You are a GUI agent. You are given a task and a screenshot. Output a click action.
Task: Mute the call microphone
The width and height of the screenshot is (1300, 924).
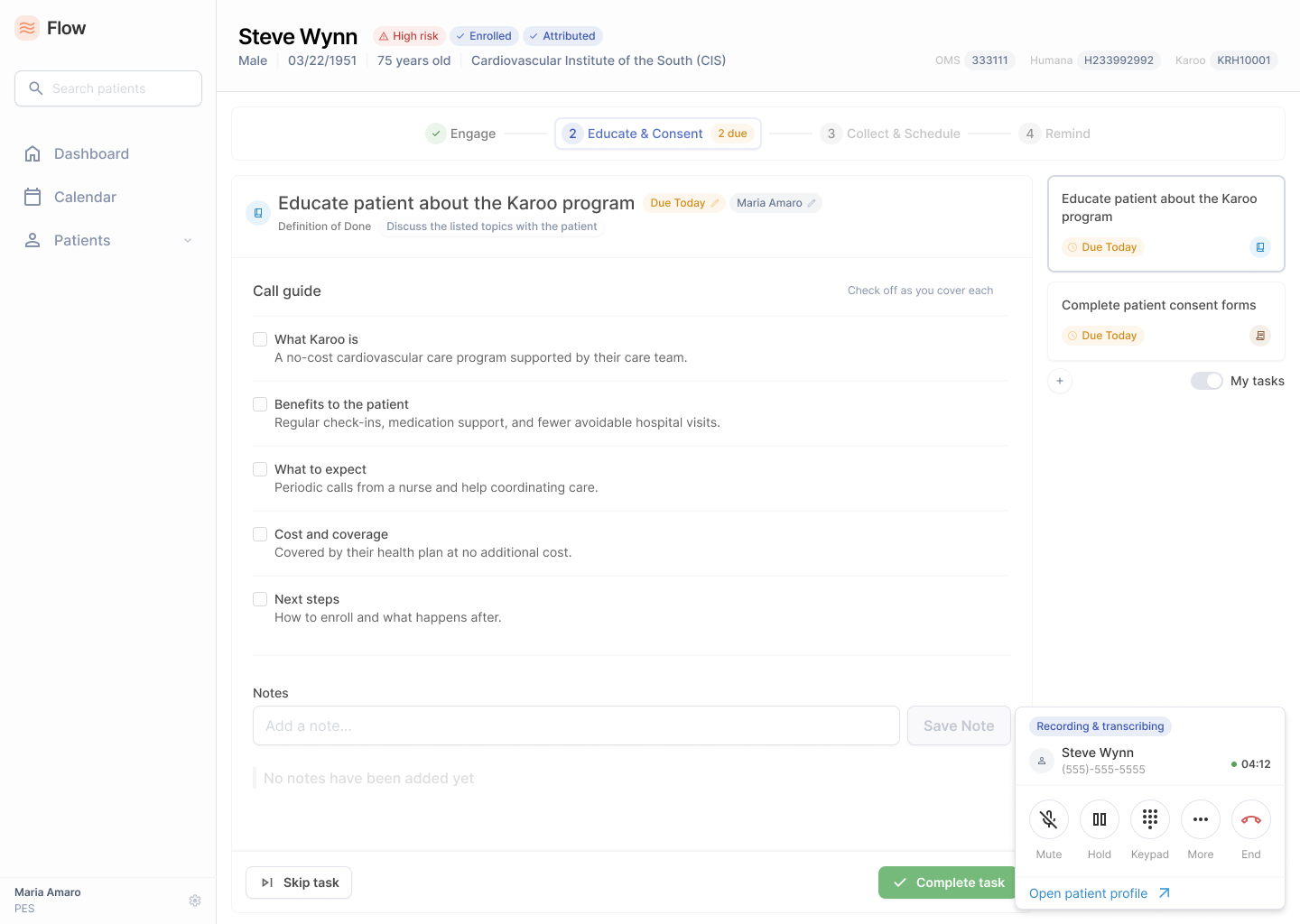[1049, 819]
